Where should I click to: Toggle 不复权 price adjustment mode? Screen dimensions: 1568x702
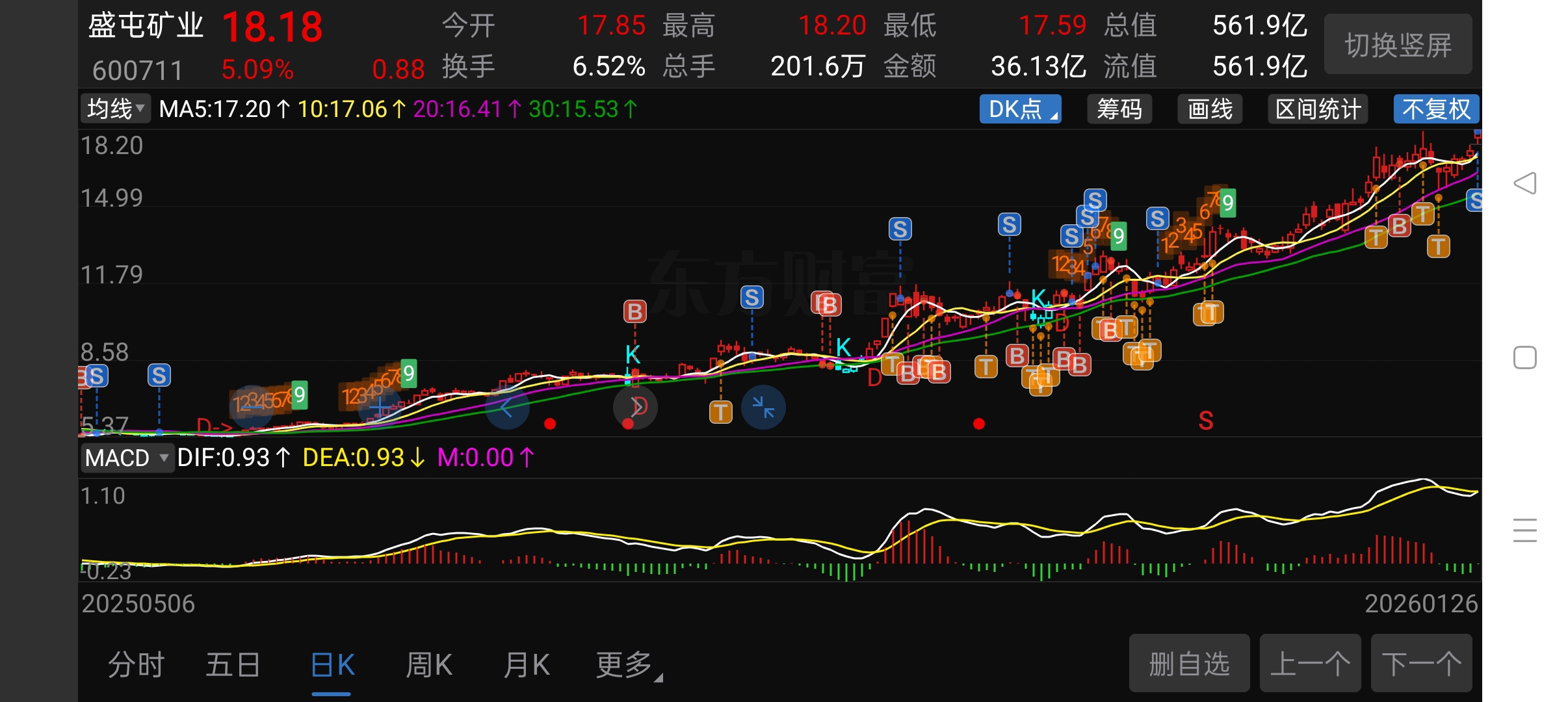pos(1436,109)
